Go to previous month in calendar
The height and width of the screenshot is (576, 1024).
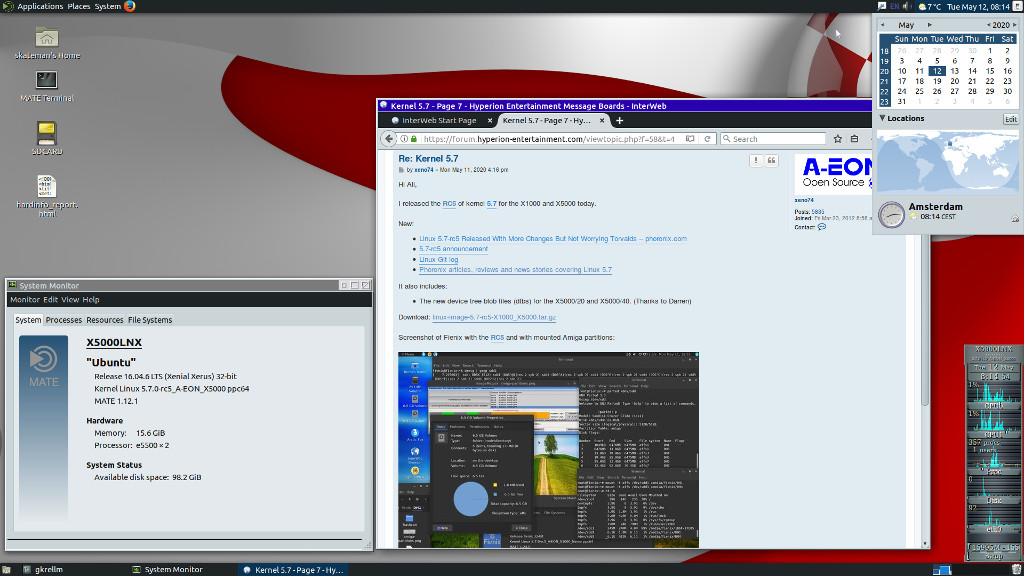coord(883,25)
